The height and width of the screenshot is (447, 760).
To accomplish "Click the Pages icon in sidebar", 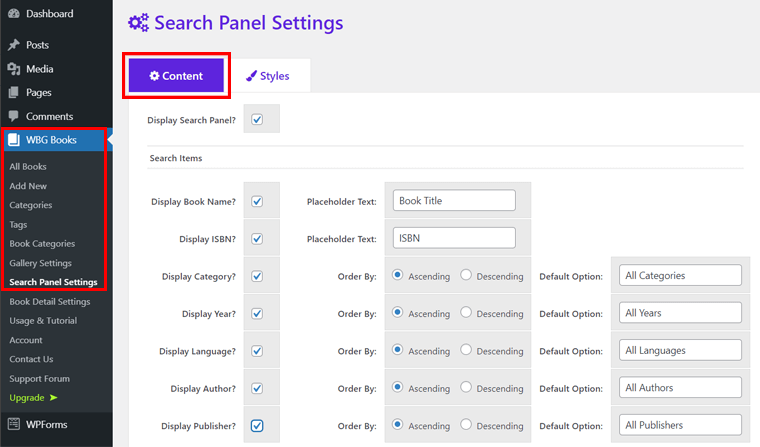I will [14, 93].
